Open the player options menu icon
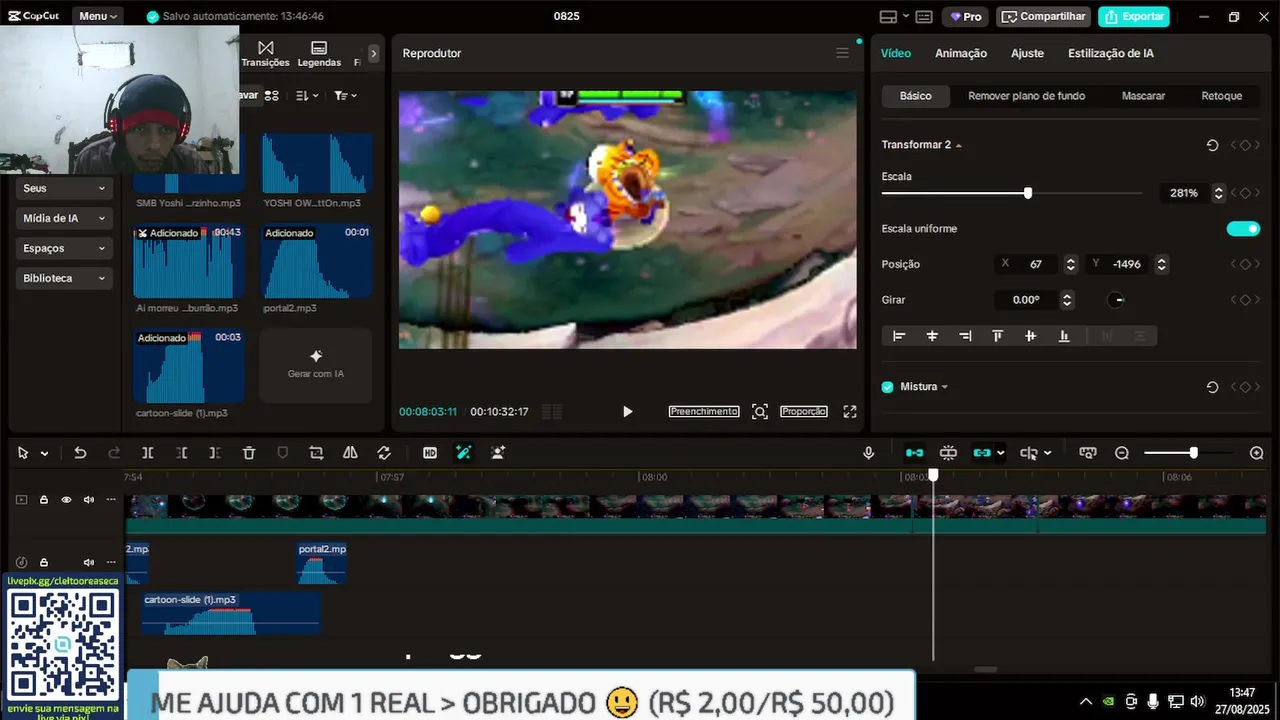 [842, 53]
